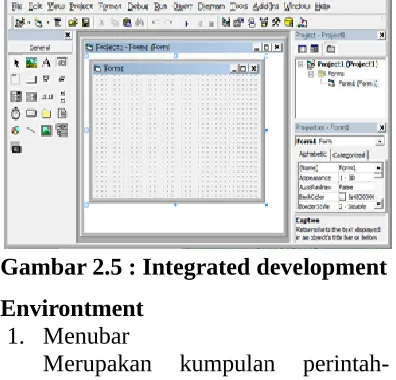Click the Add Form toolbar icon
The width and height of the screenshot is (396, 380).
click(x=39, y=23)
